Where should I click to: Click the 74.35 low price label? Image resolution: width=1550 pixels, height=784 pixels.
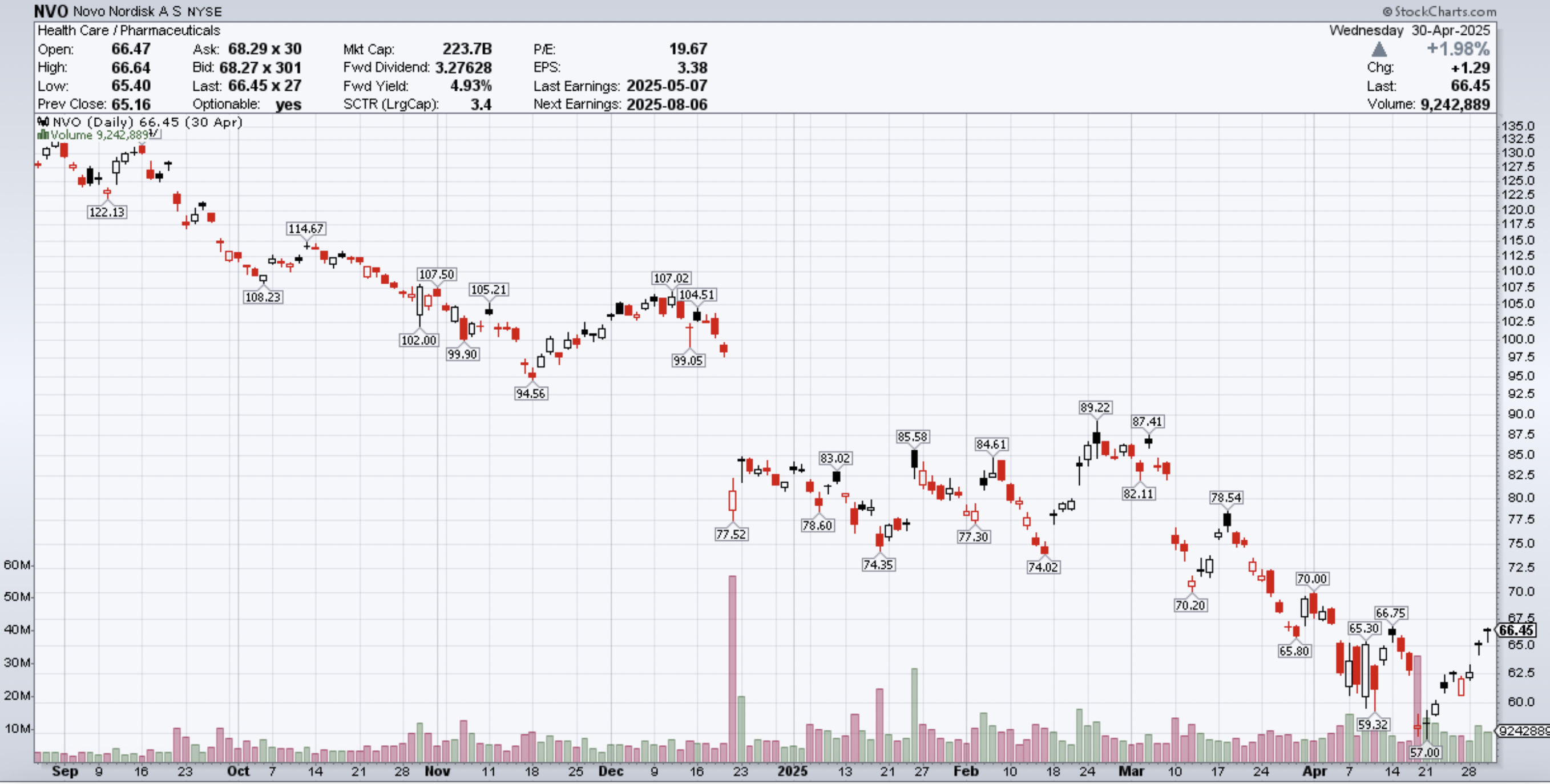pyautogui.click(x=878, y=565)
